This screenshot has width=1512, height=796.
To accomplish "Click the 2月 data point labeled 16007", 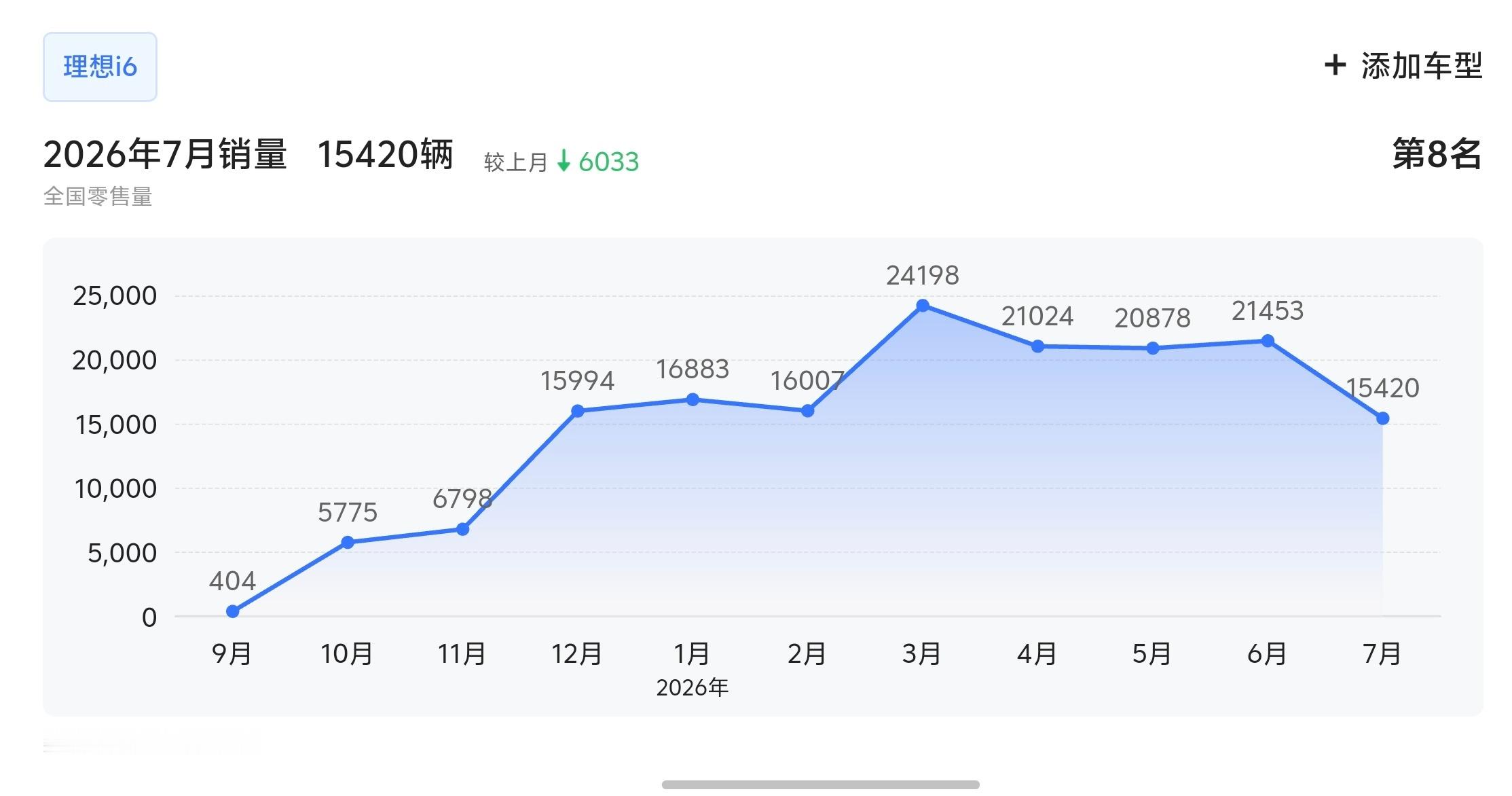I will click(x=807, y=411).
